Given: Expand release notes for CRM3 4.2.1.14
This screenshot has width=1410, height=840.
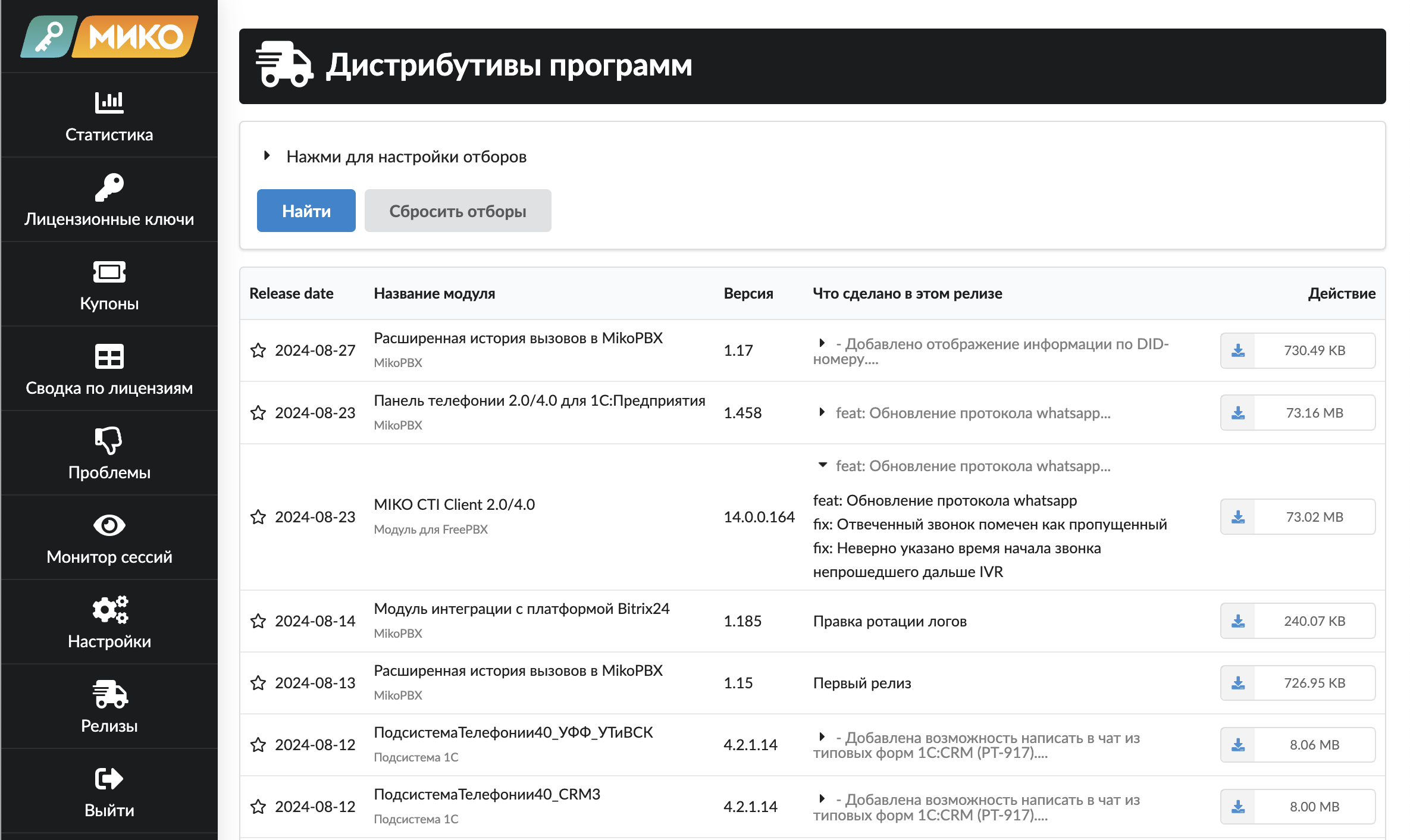Looking at the screenshot, I should tap(822, 799).
